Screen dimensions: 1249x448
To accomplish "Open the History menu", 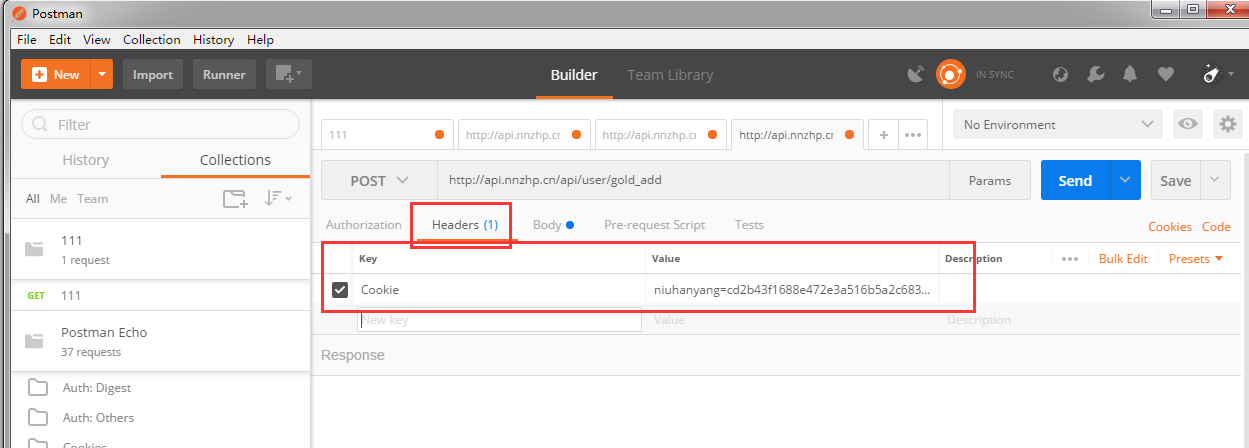I will coord(213,39).
